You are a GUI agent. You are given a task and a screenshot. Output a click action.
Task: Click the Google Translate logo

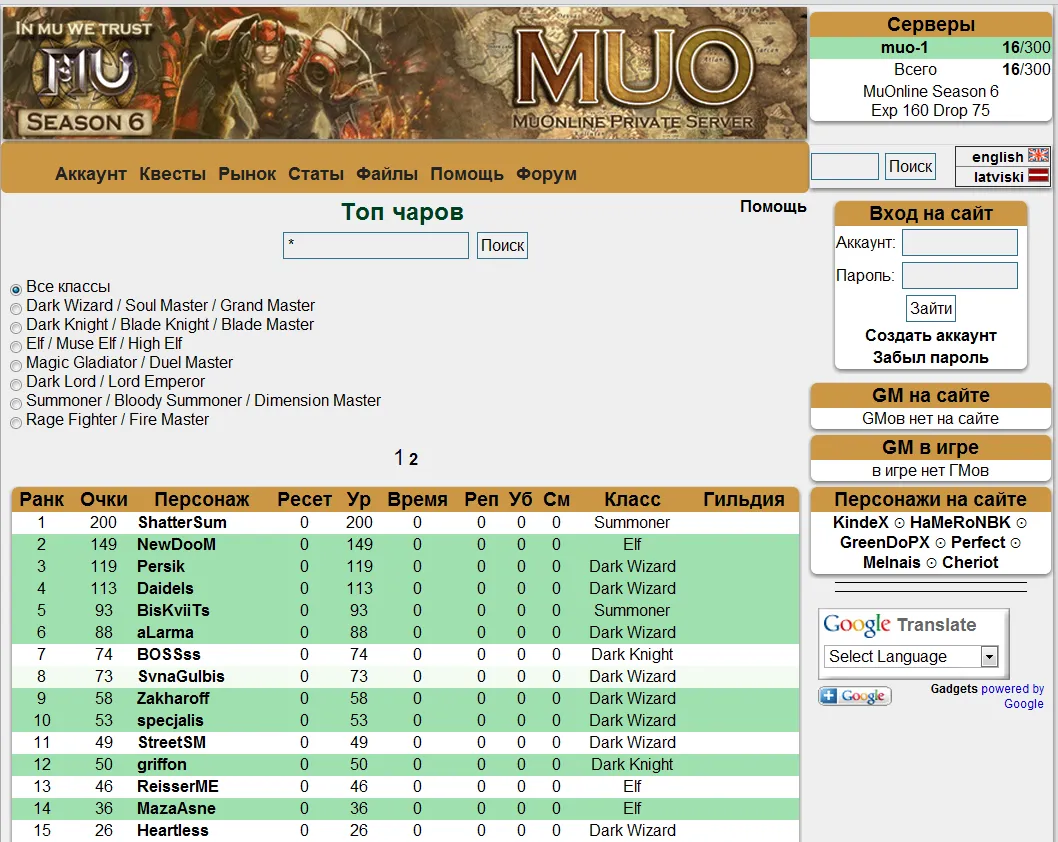point(899,625)
